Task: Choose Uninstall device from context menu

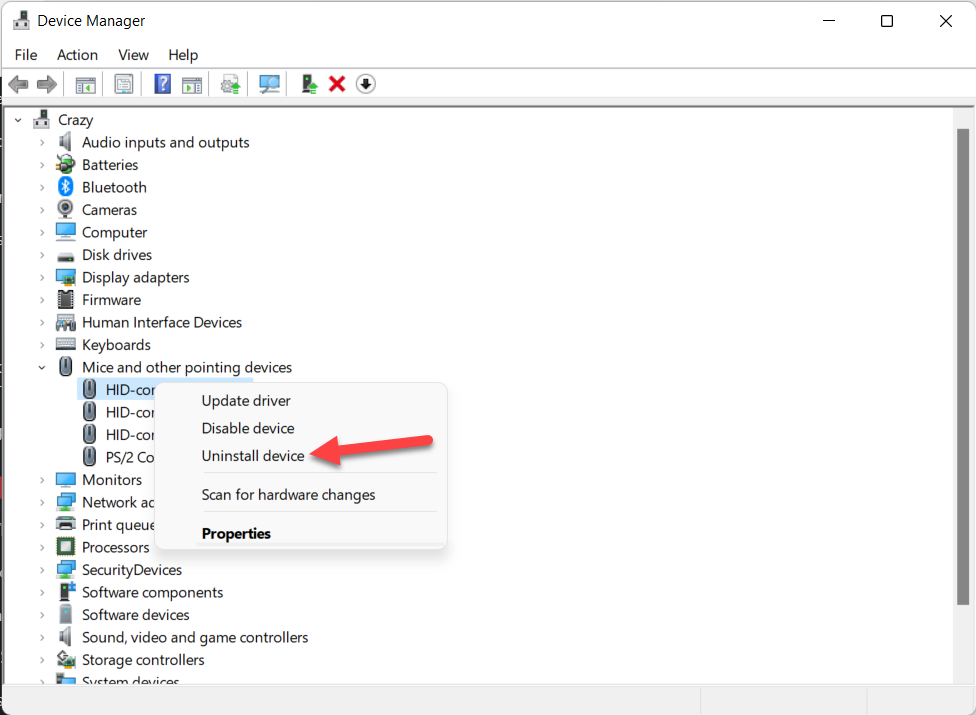Action: (x=253, y=456)
